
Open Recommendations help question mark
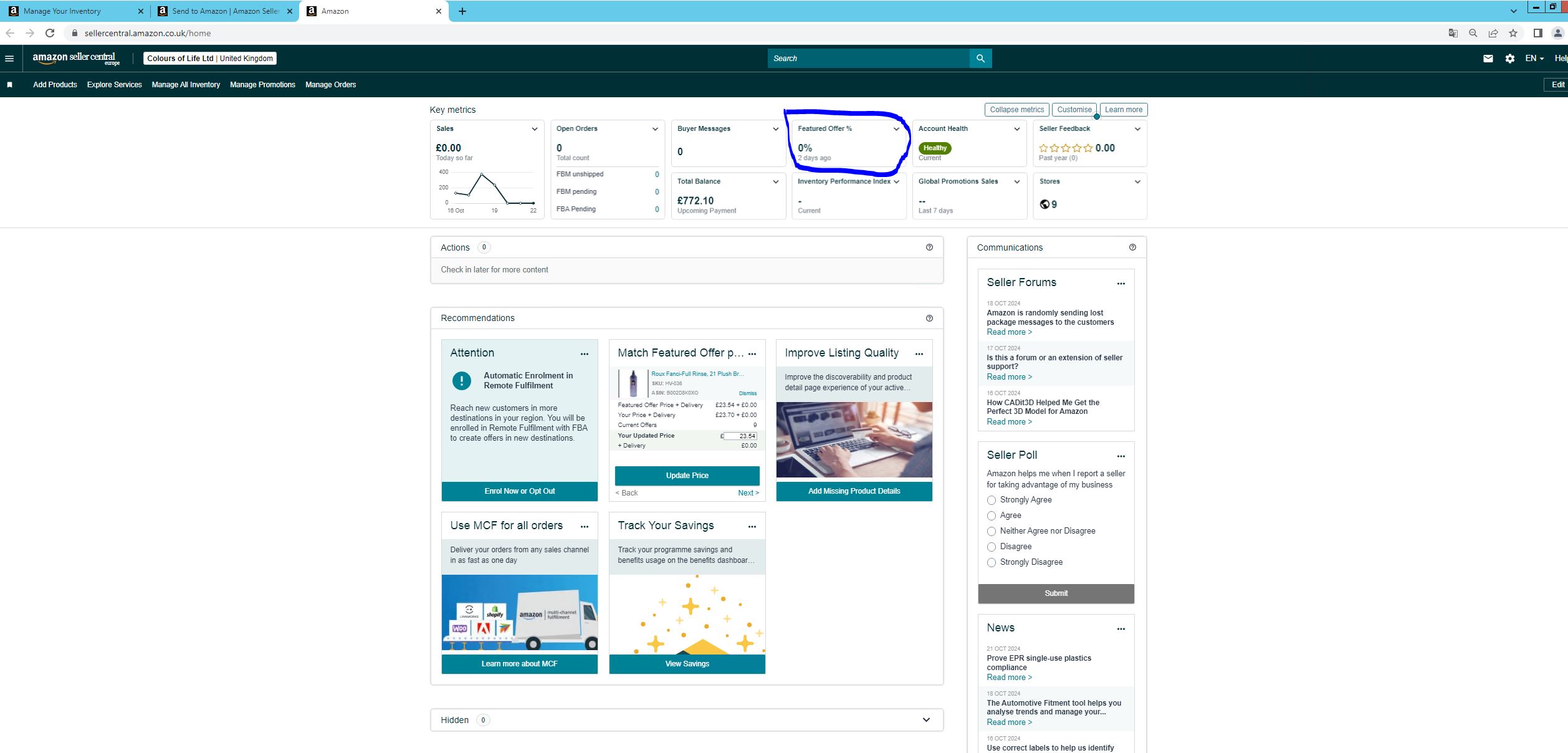tap(929, 318)
